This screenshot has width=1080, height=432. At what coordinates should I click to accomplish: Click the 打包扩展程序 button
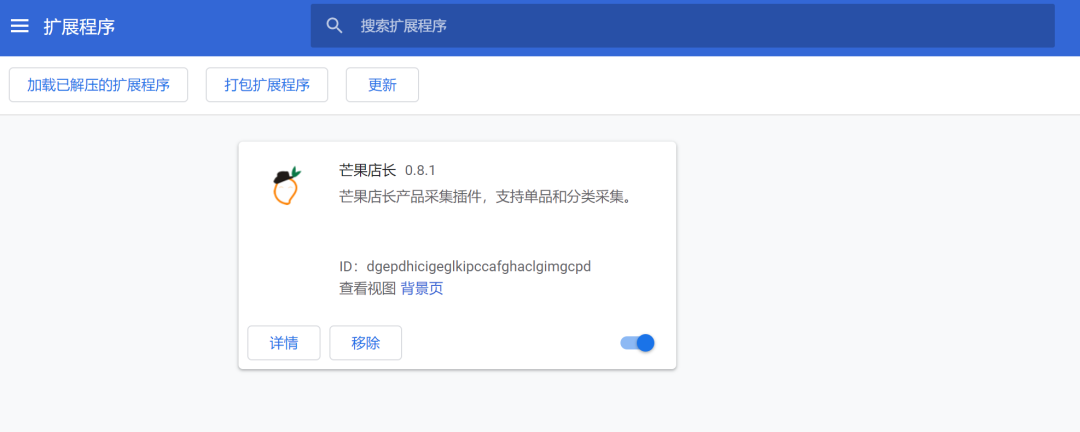(267, 85)
